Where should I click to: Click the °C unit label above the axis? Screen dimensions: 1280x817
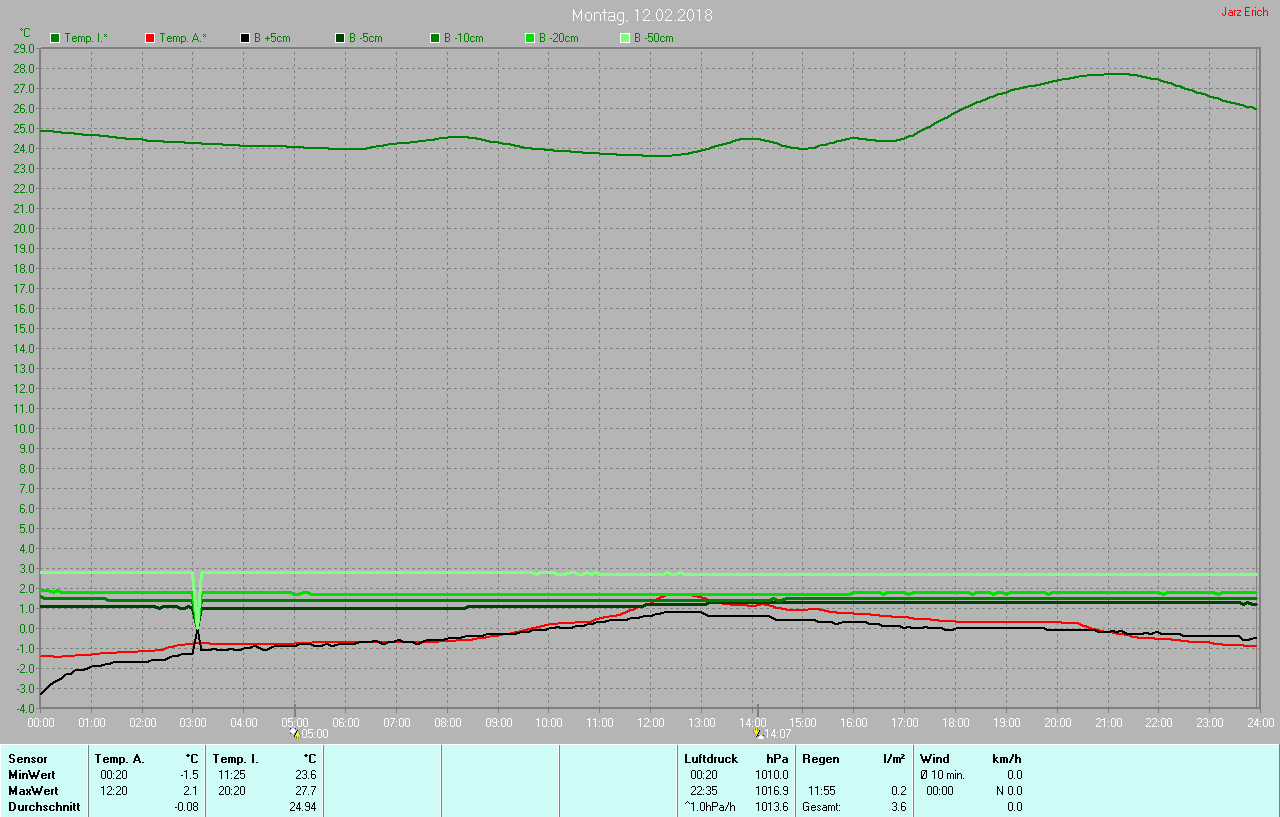click(x=25, y=33)
